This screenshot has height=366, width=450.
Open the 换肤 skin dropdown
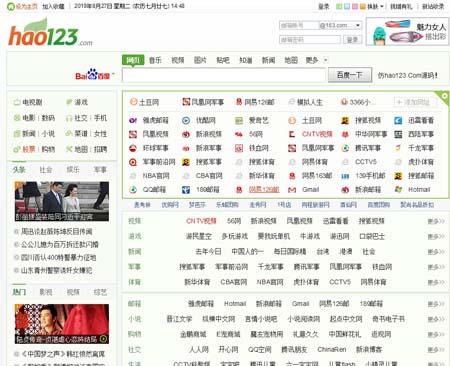[375, 6]
